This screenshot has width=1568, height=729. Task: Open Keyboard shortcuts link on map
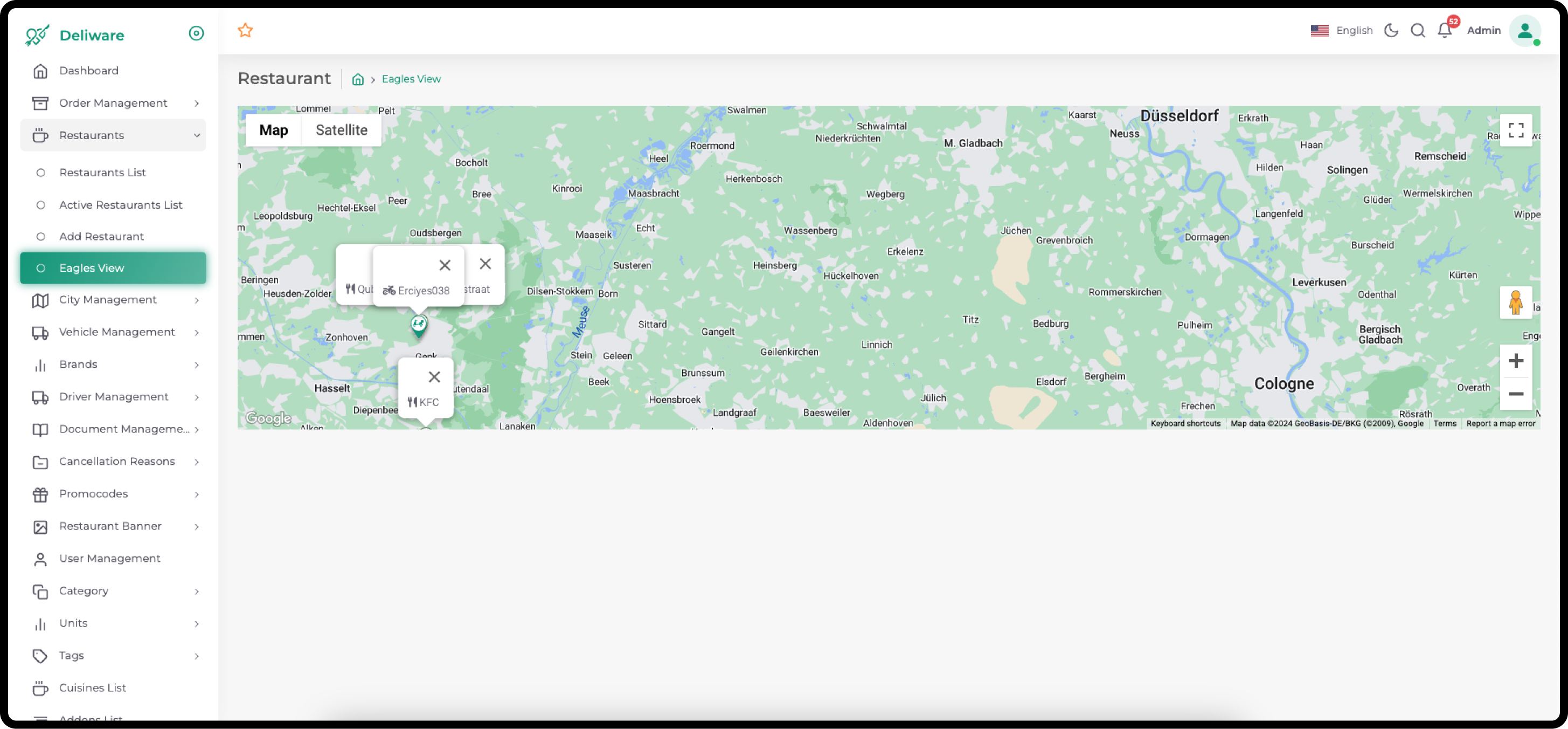[1185, 424]
